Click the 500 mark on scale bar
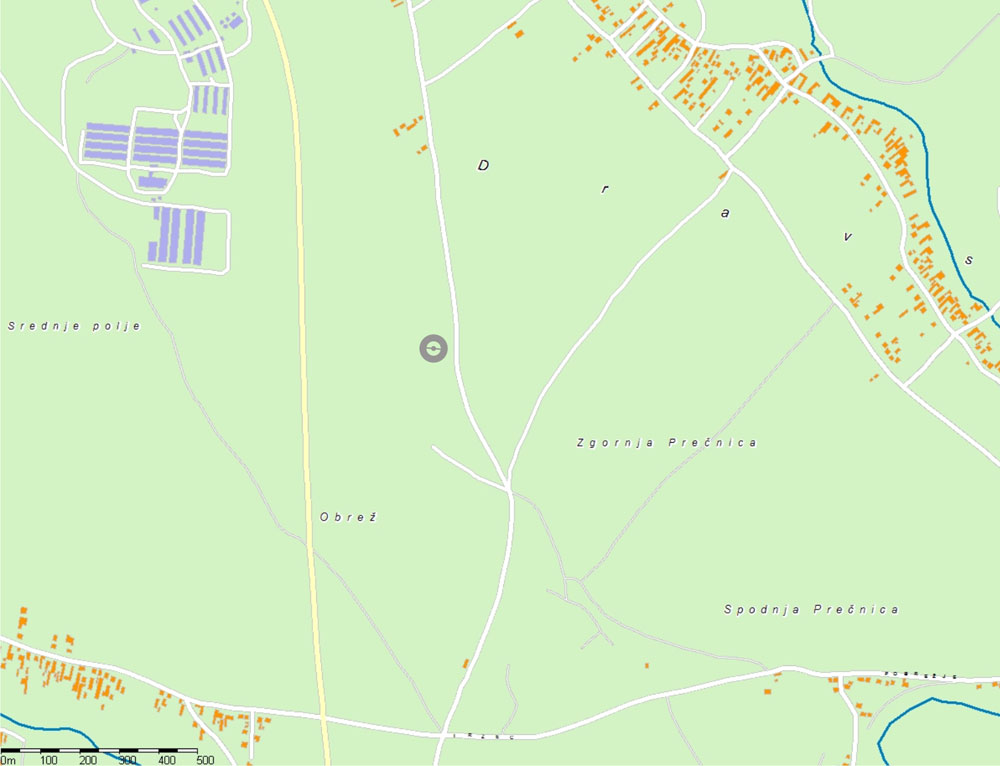This screenshot has width=1000, height=766. point(205,760)
